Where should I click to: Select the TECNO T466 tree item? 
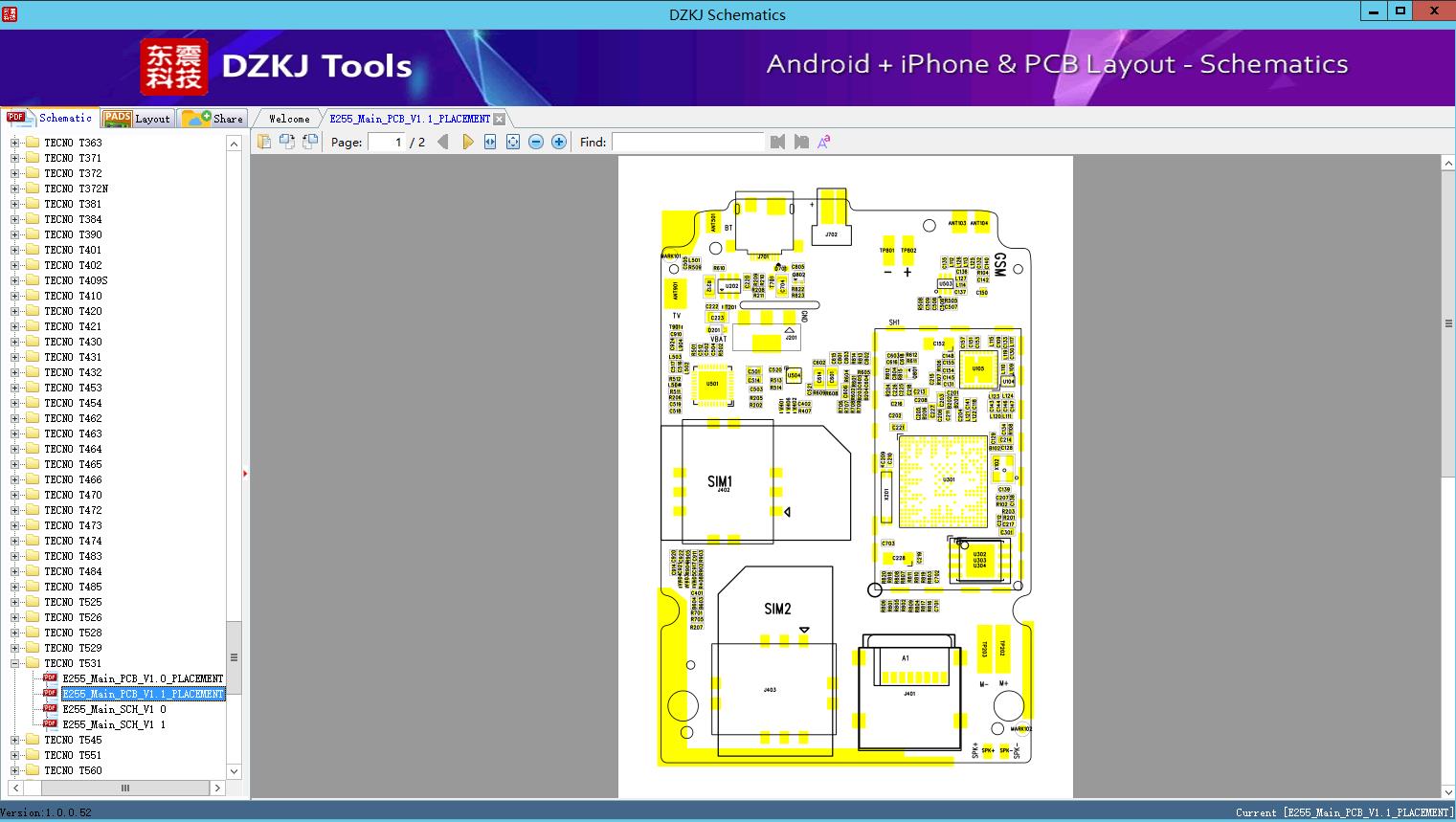point(73,479)
